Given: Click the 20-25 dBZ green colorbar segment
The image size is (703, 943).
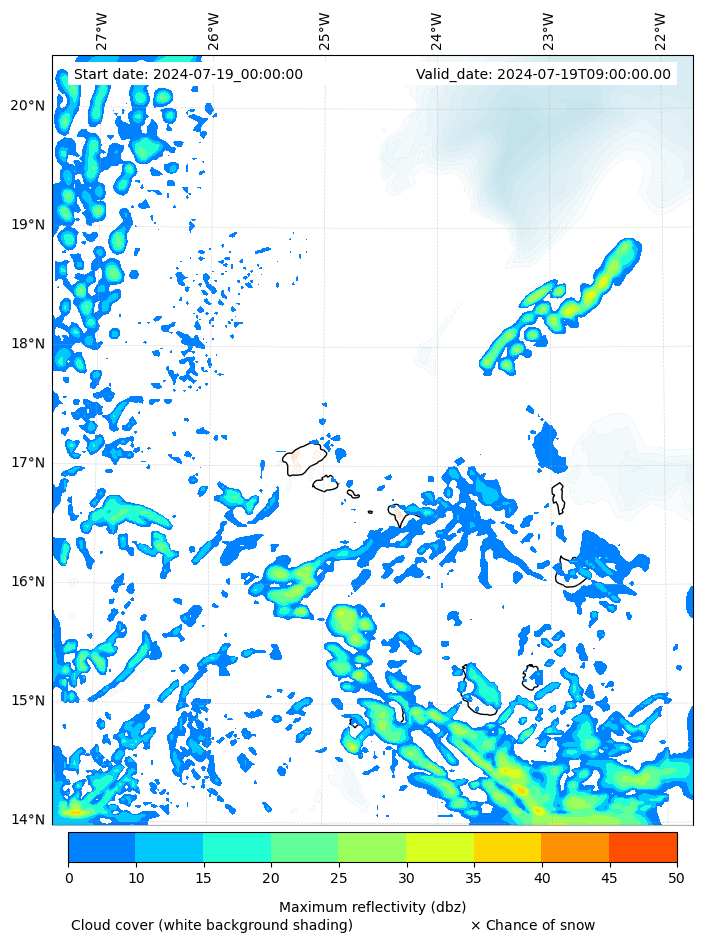Looking at the screenshot, I should tap(305, 847).
